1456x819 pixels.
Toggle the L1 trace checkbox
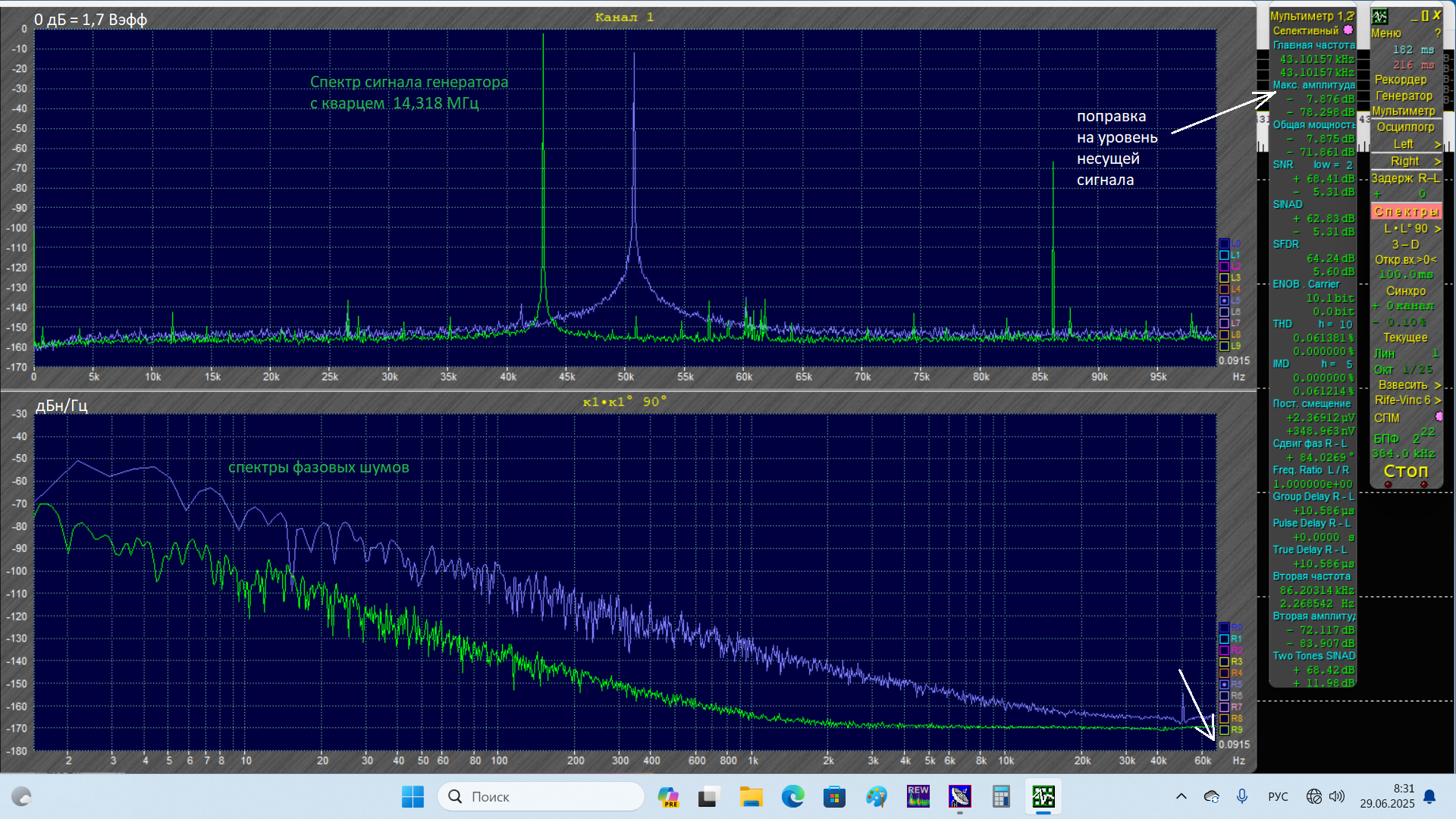[1224, 256]
